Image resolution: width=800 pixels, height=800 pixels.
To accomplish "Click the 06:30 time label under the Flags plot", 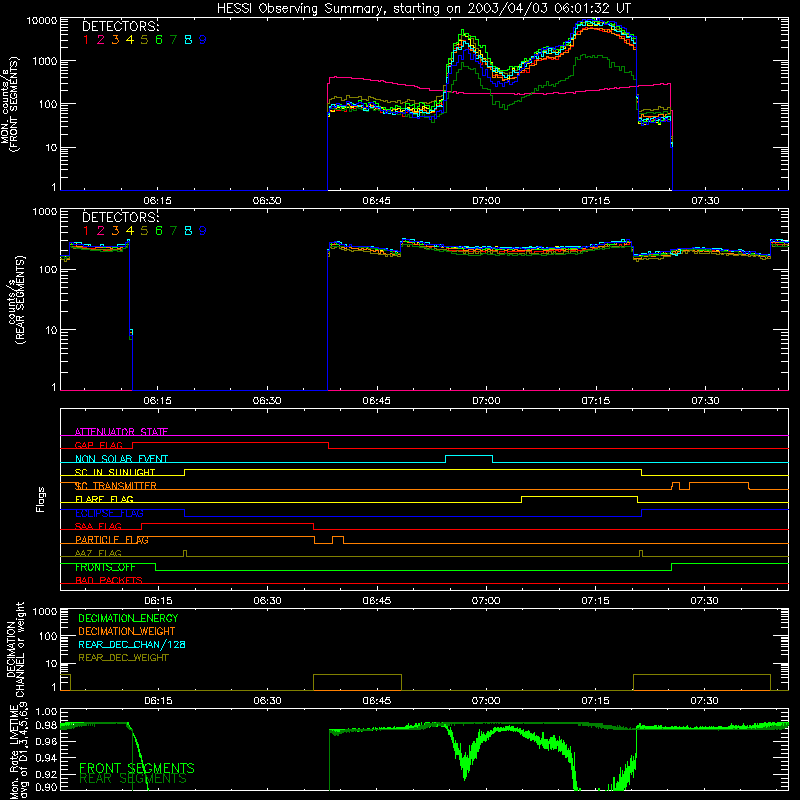I will [267, 601].
